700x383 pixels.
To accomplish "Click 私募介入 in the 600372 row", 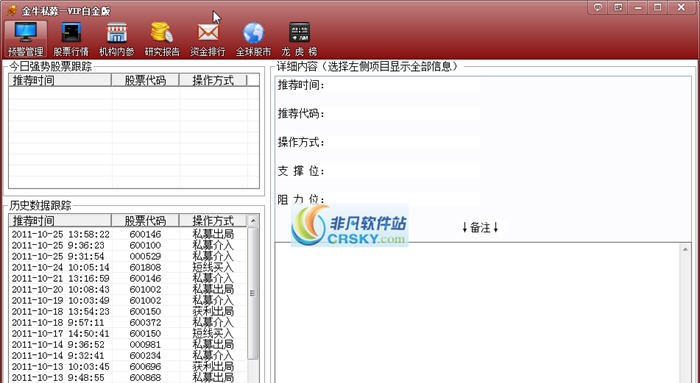I will point(213,322).
